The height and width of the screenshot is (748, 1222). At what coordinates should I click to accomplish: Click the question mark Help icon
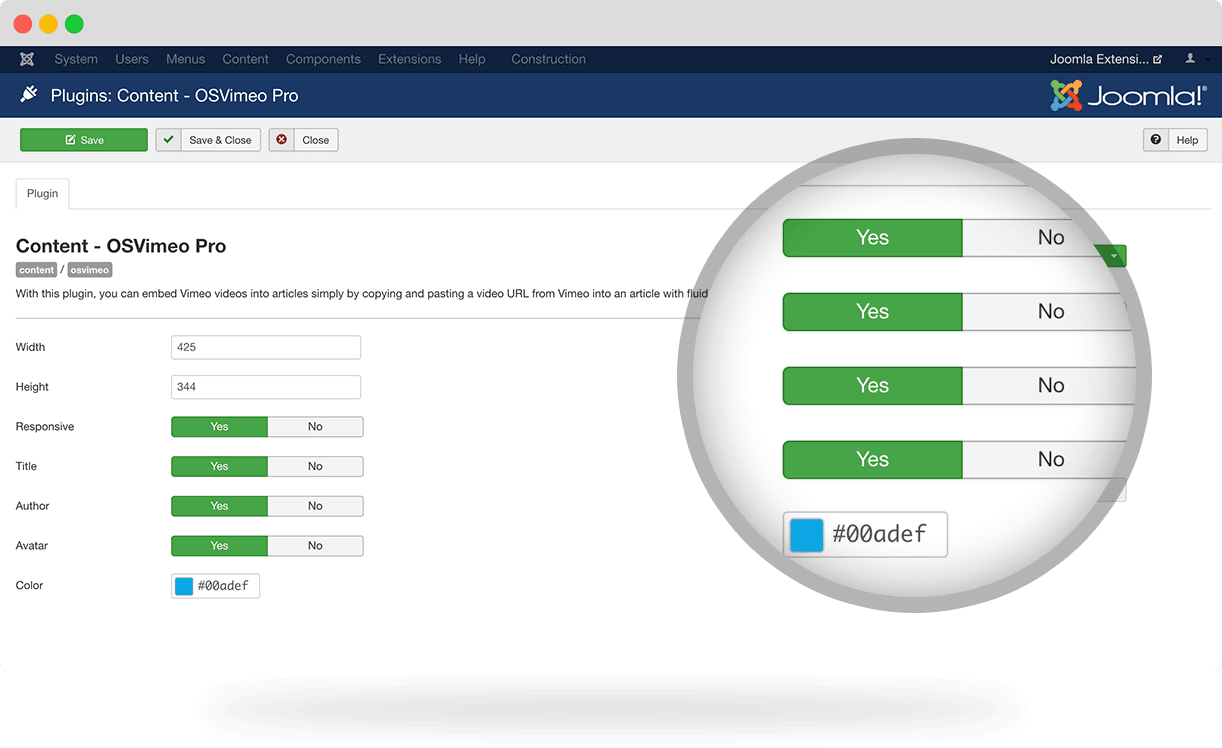pos(1156,140)
